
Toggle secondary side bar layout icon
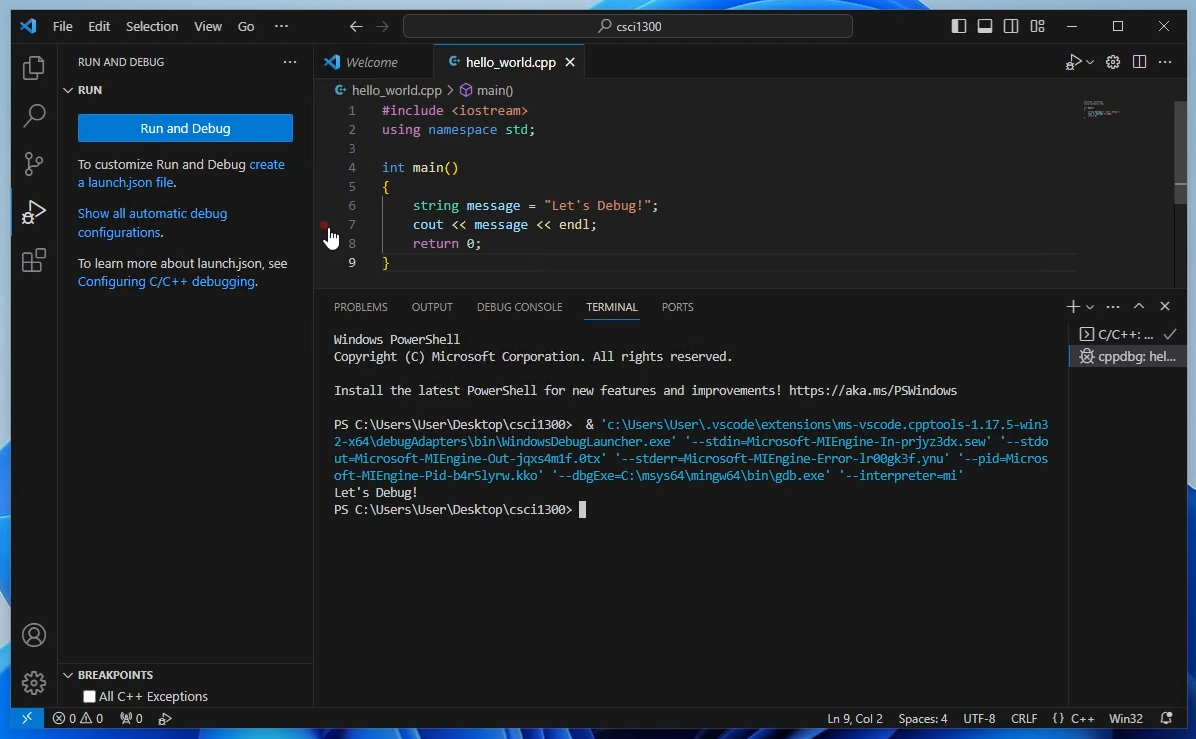tap(1011, 26)
